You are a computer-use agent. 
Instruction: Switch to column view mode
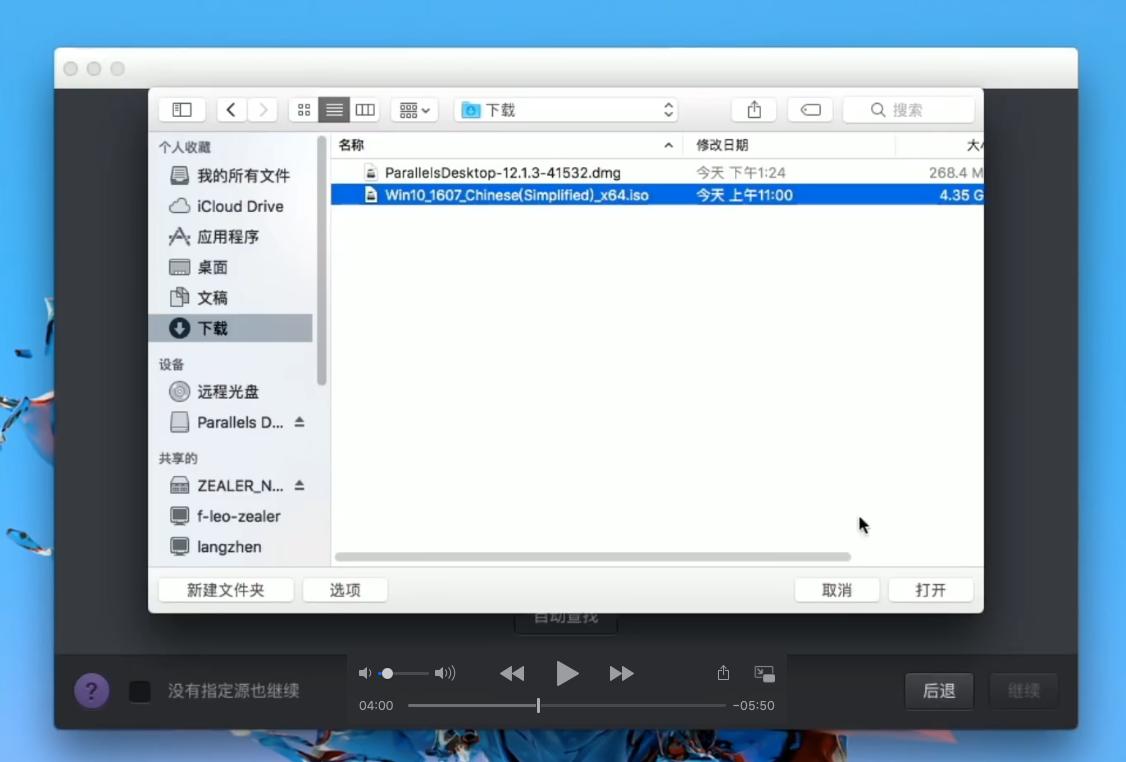click(x=364, y=109)
